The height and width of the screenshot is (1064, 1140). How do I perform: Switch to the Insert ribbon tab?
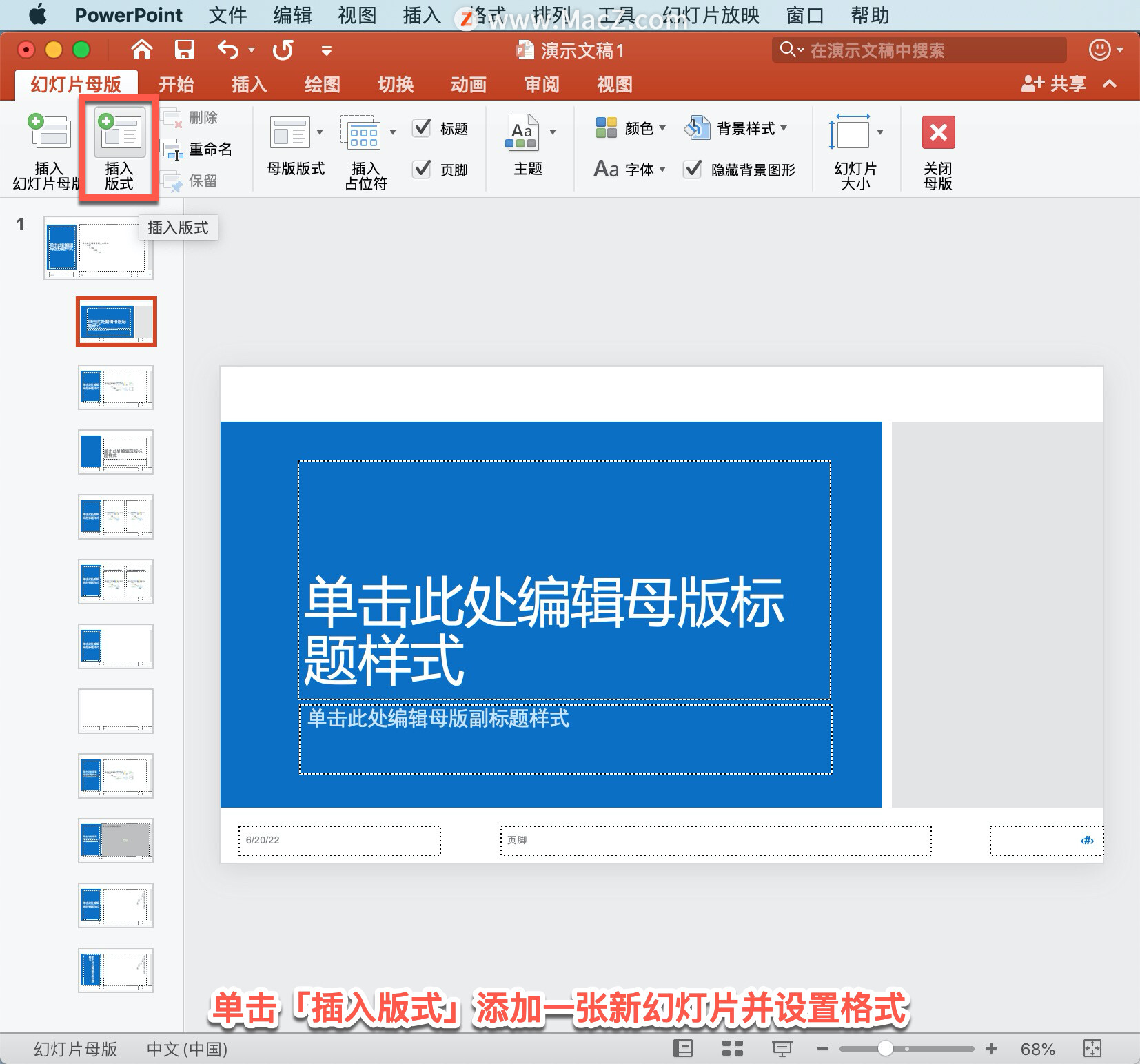click(x=250, y=85)
